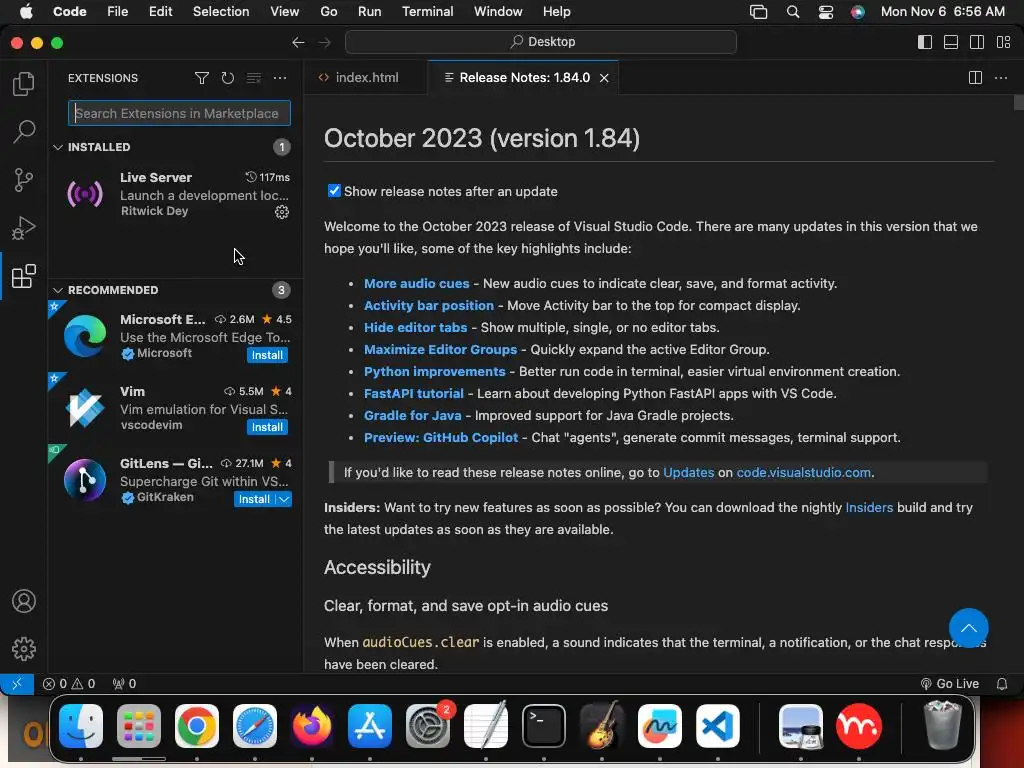This screenshot has height=768, width=1024.
Task: Open Control Center in menu bar
Action: pyautogui.click(x=825, y=12)
